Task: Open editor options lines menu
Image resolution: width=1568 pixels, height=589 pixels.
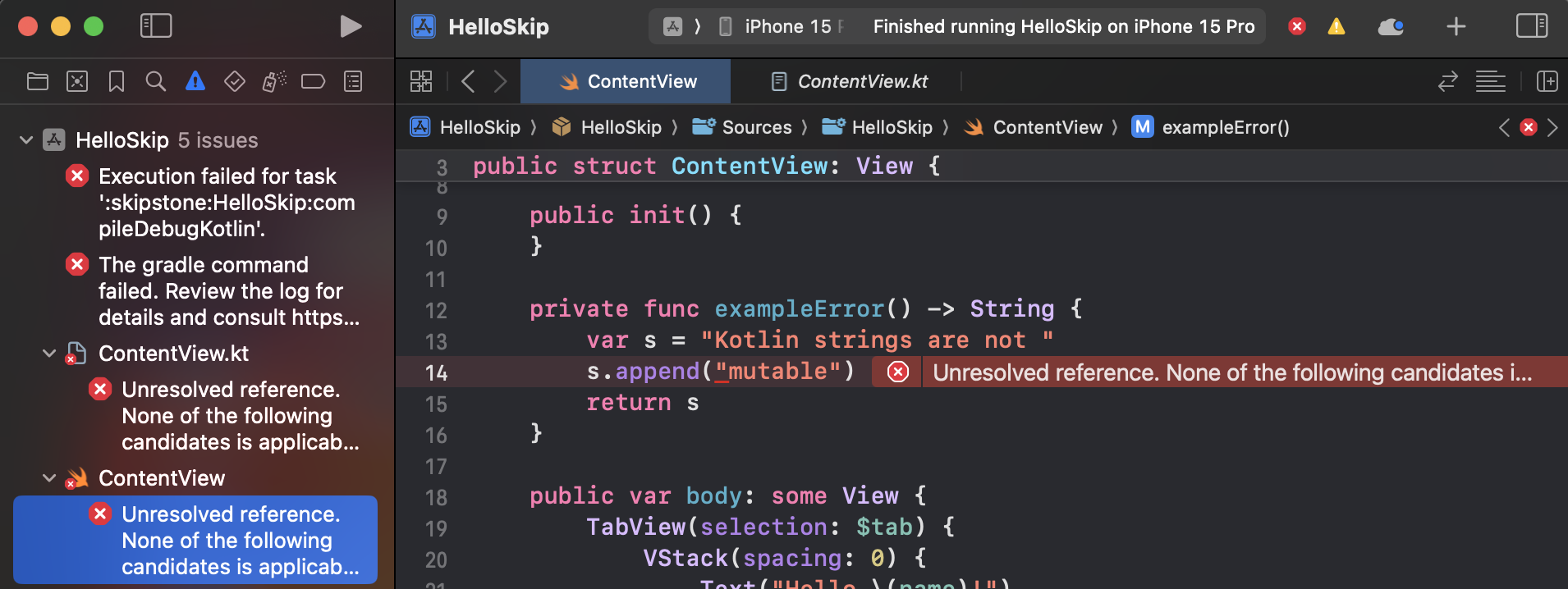Action: tap(1491, 81)
